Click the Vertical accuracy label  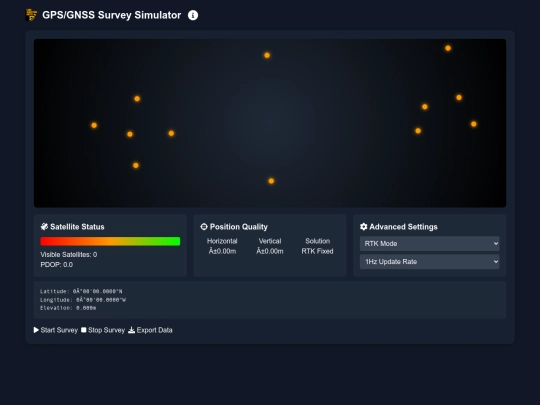[x=270, y=241]
